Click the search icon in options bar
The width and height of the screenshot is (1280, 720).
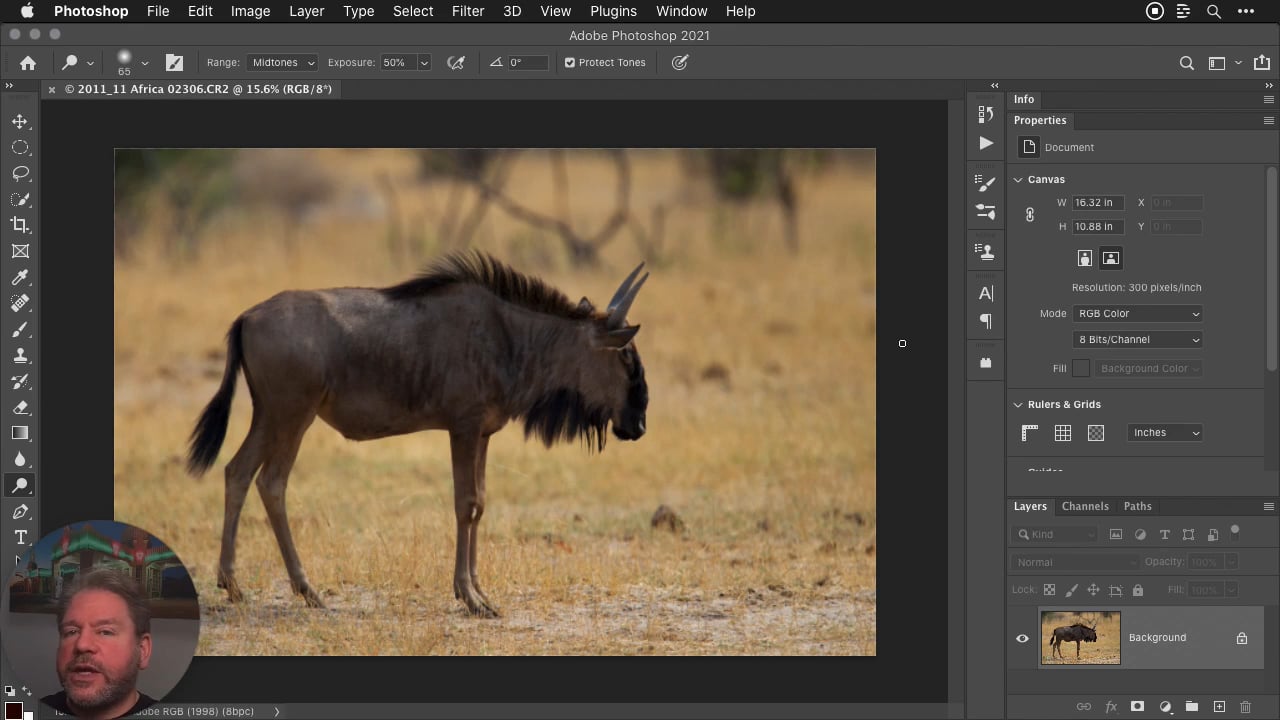(x=1187, y=63)
